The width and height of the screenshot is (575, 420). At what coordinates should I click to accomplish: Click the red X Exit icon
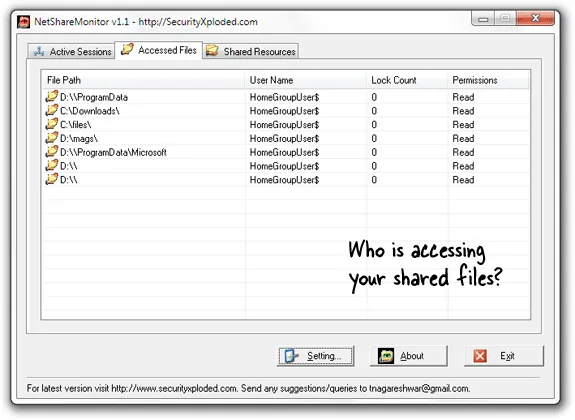(480, 356)
